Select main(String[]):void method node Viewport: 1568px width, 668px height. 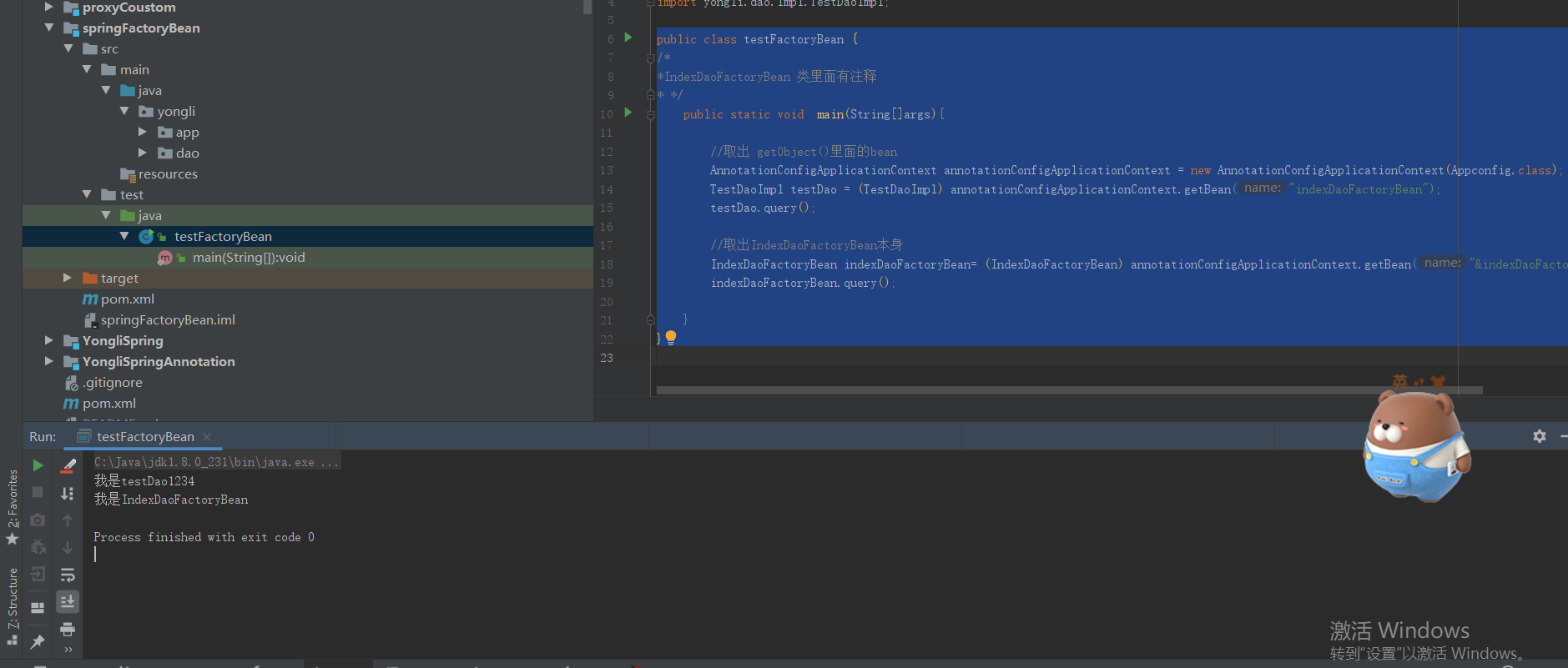(x=249, y=258)
